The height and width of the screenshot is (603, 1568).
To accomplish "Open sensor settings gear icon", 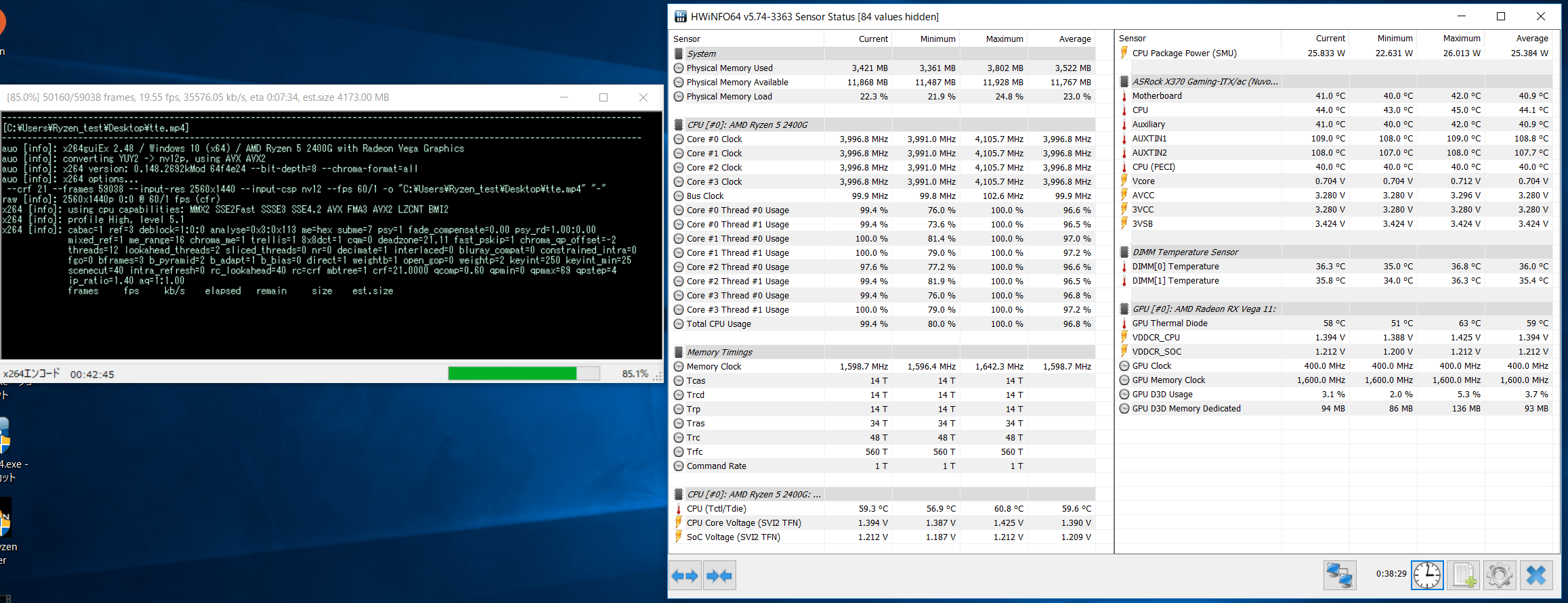I will tap(1500, 575).
